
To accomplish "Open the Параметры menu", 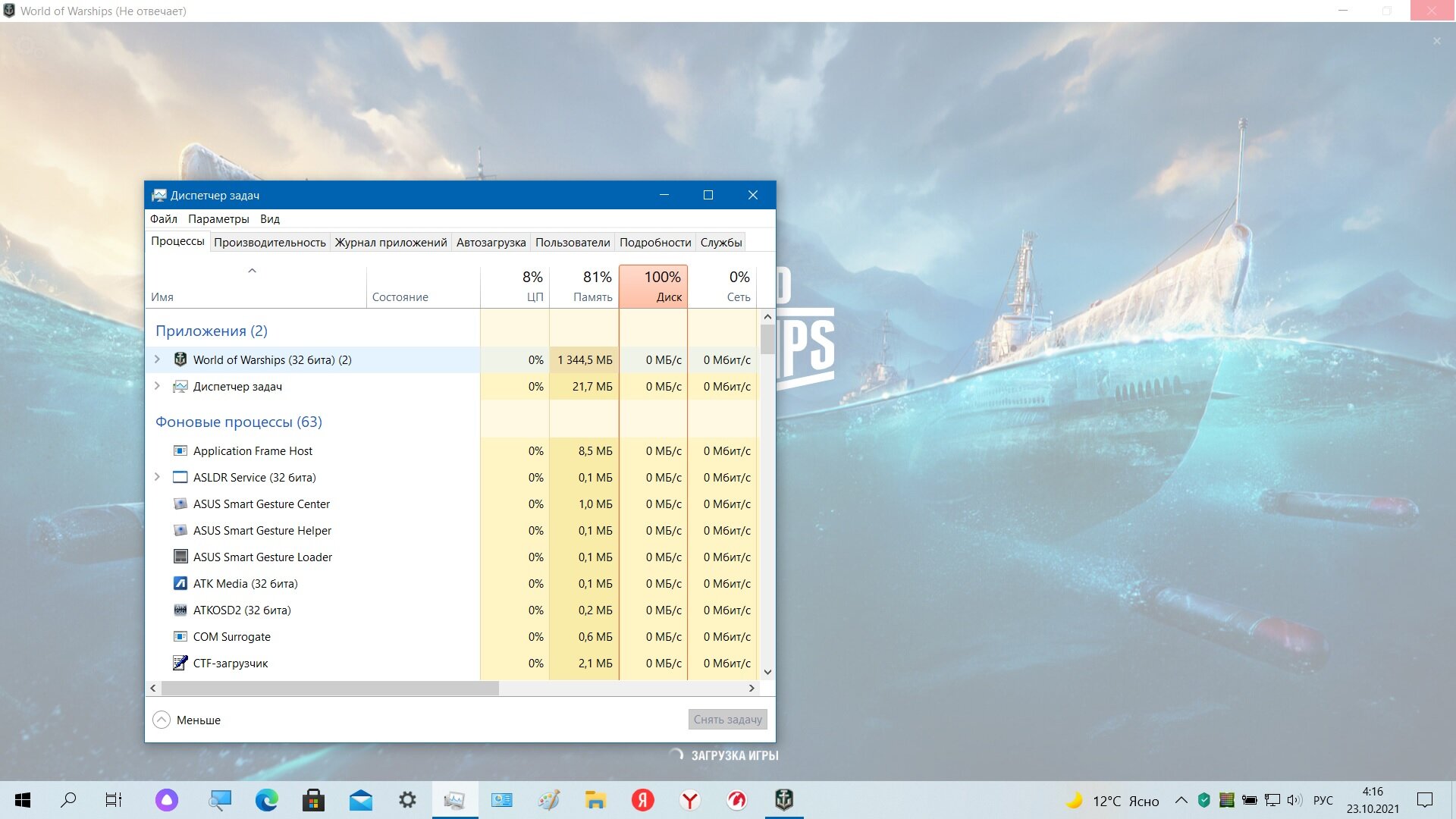I will pos(218,219).
